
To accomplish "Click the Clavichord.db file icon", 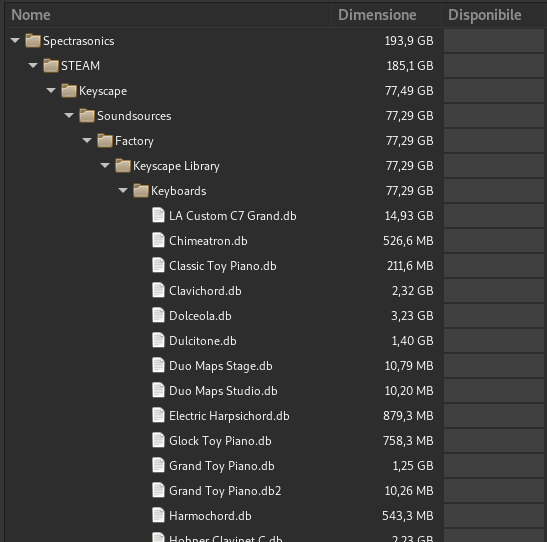I will coord(158,290).
